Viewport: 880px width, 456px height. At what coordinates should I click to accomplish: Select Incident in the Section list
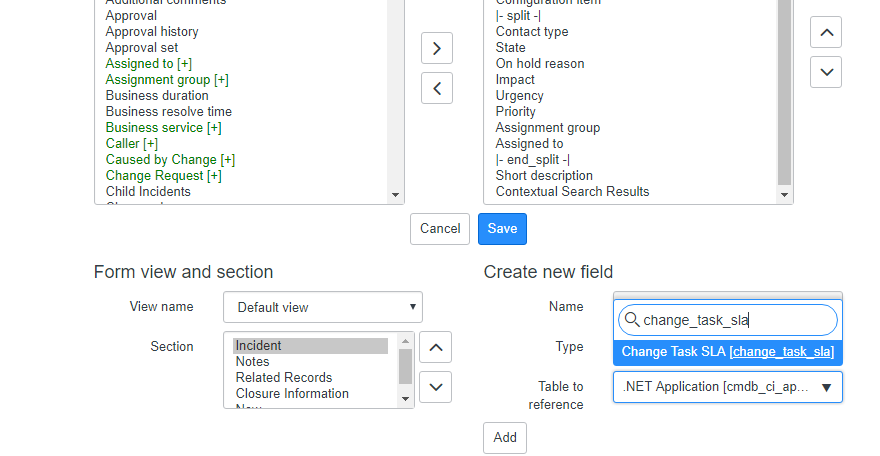click(310, 346)
